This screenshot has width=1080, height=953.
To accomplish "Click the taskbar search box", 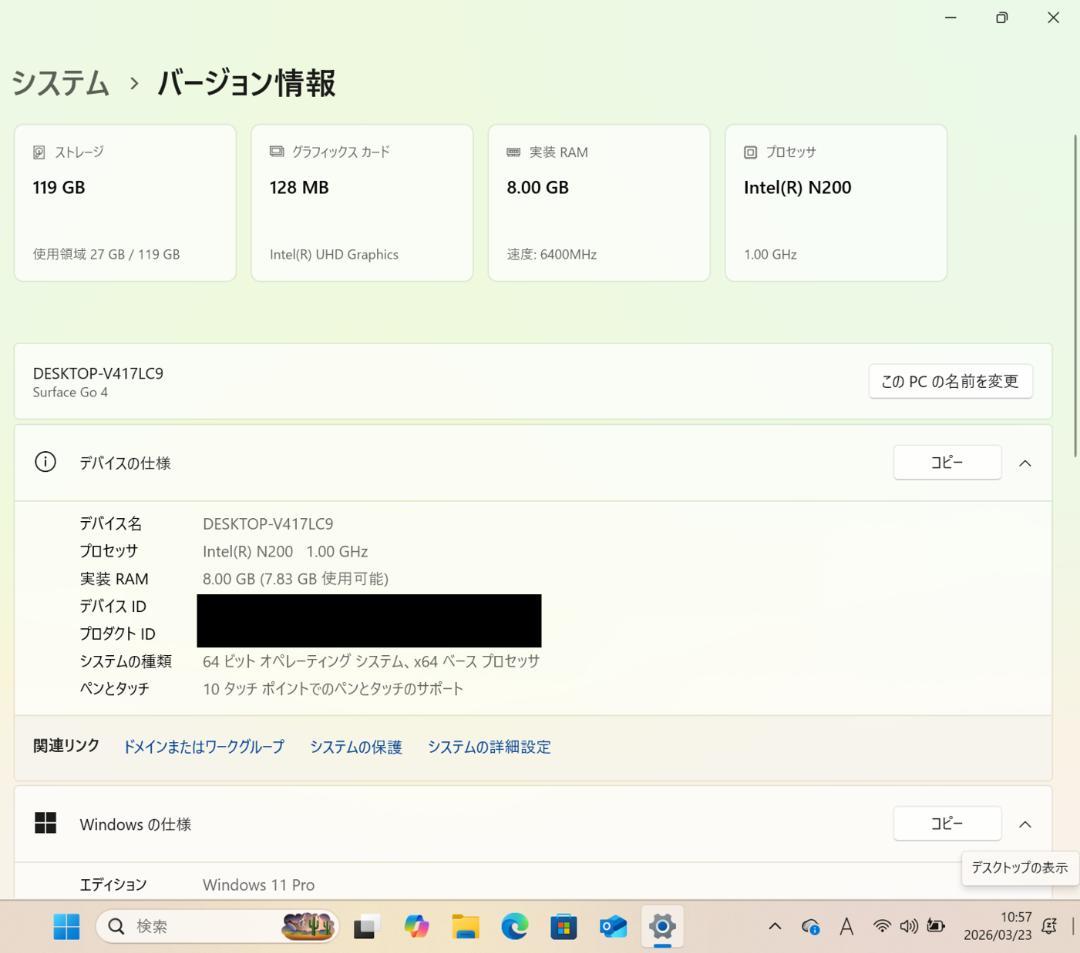I will tap(217, 927).
